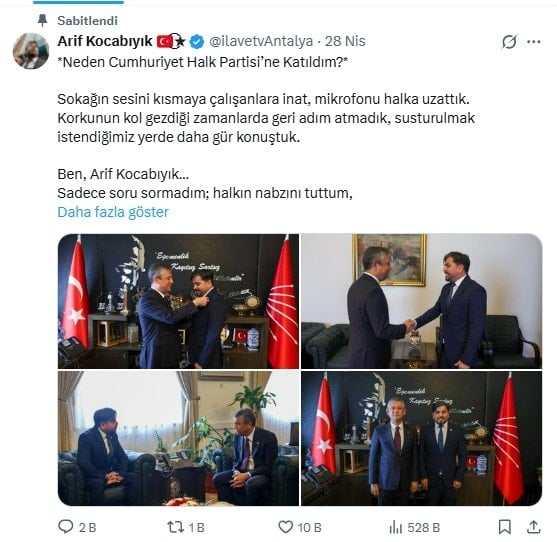Screen dimensions: 557x542
Task: Like the tweet with heart icon
Action: point(285,527)
